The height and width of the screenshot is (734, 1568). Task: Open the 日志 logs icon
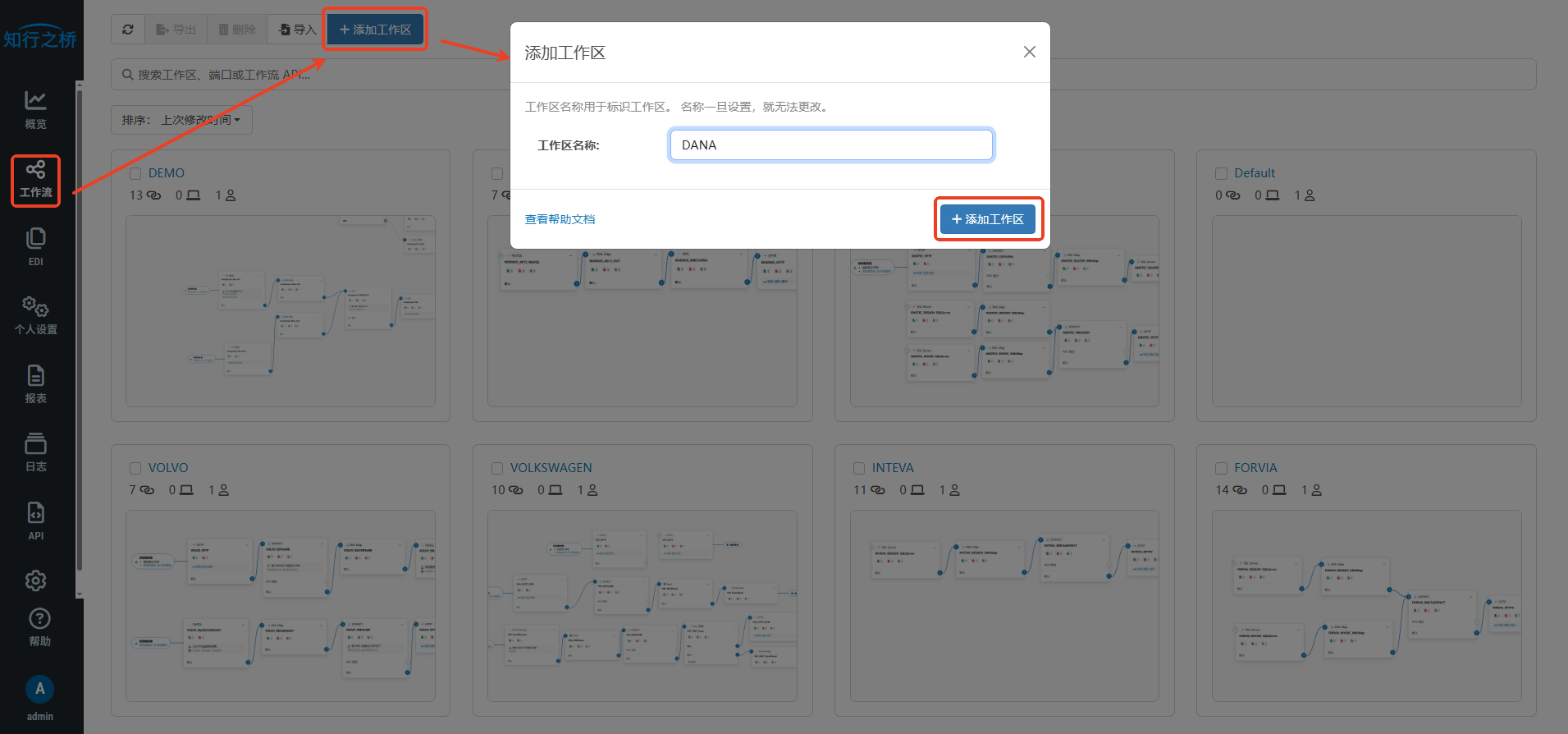[x=35, y=452]
